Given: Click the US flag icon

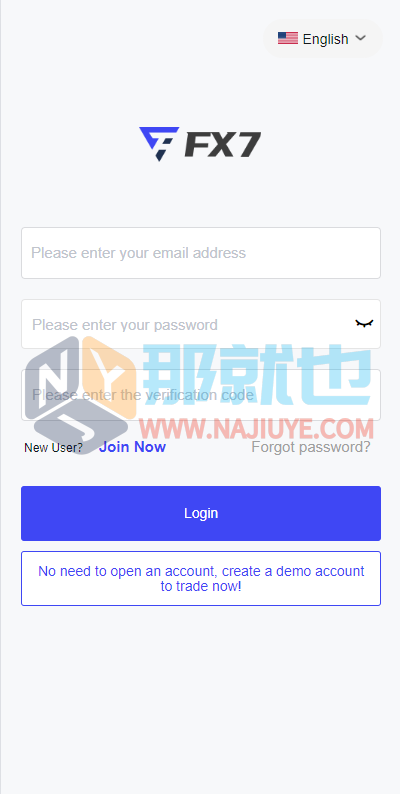Looking at the screenshot, I should click(288, 38).
